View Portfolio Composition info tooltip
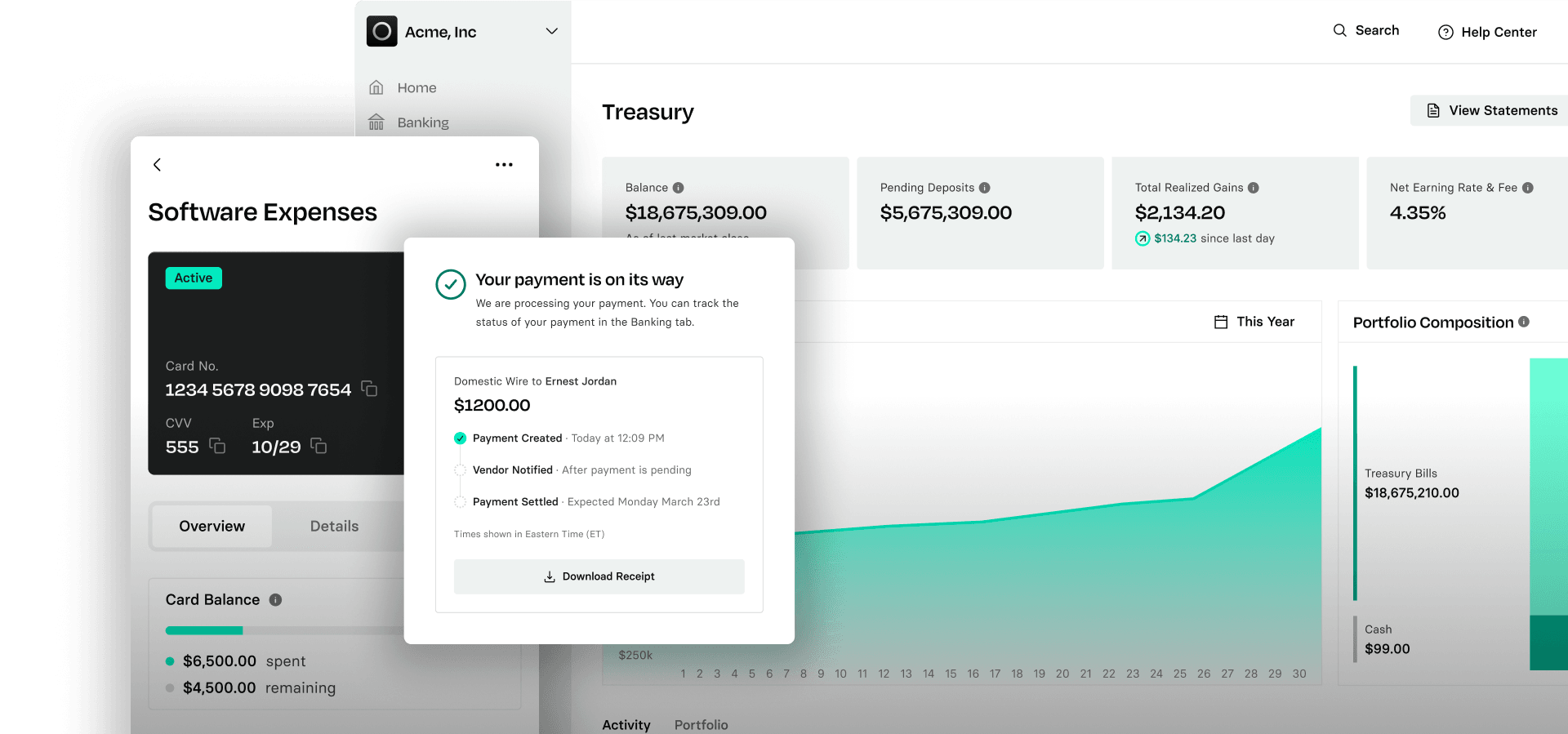1568x734 pixels. tap(1523, 322)
